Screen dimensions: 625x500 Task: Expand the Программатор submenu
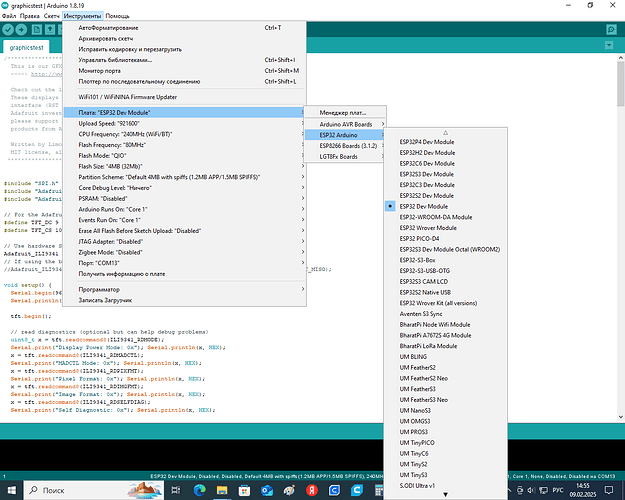(x=185, y=289)
